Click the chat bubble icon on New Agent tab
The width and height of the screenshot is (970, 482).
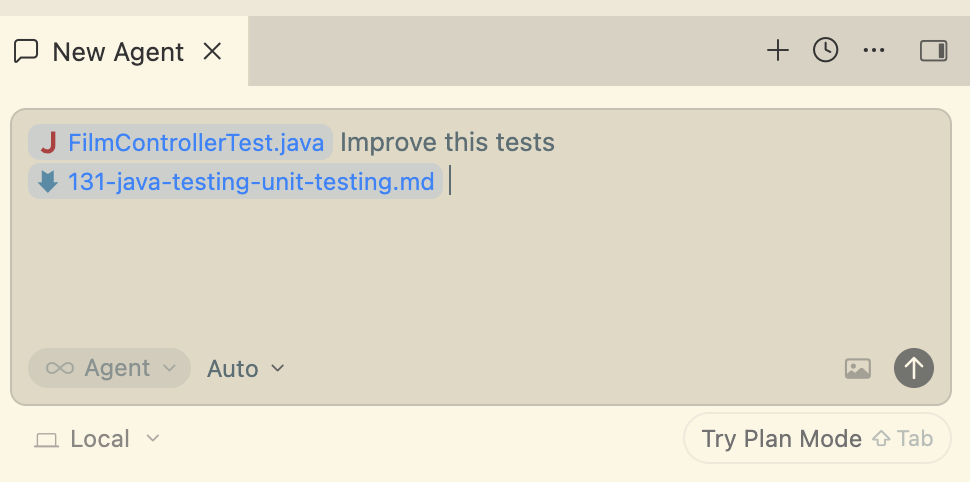[x=27, y=52]
